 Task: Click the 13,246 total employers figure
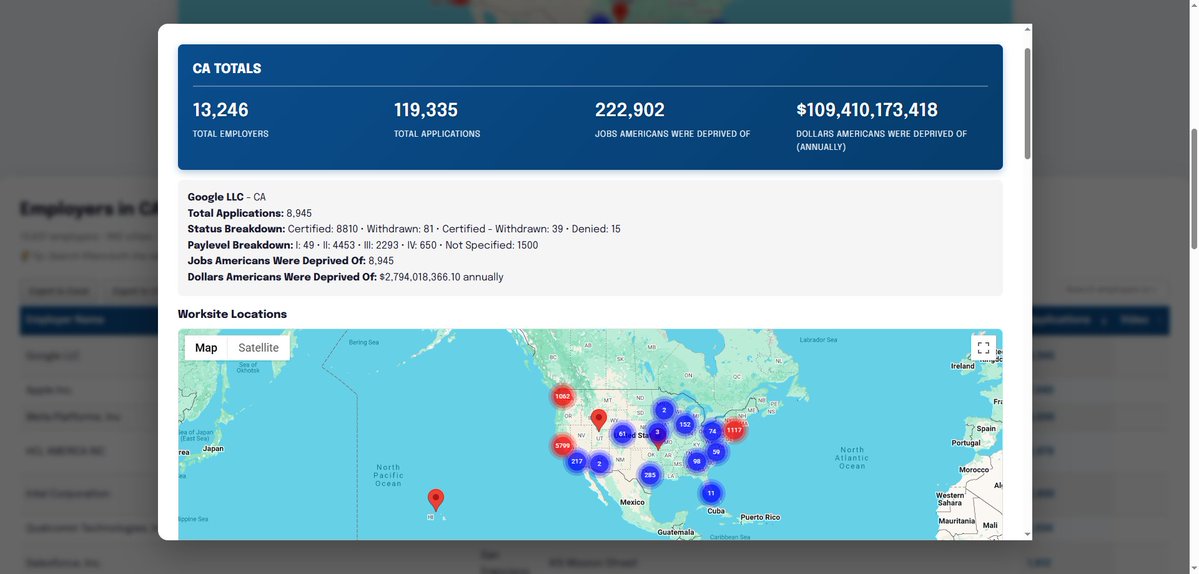coord(220,110)
